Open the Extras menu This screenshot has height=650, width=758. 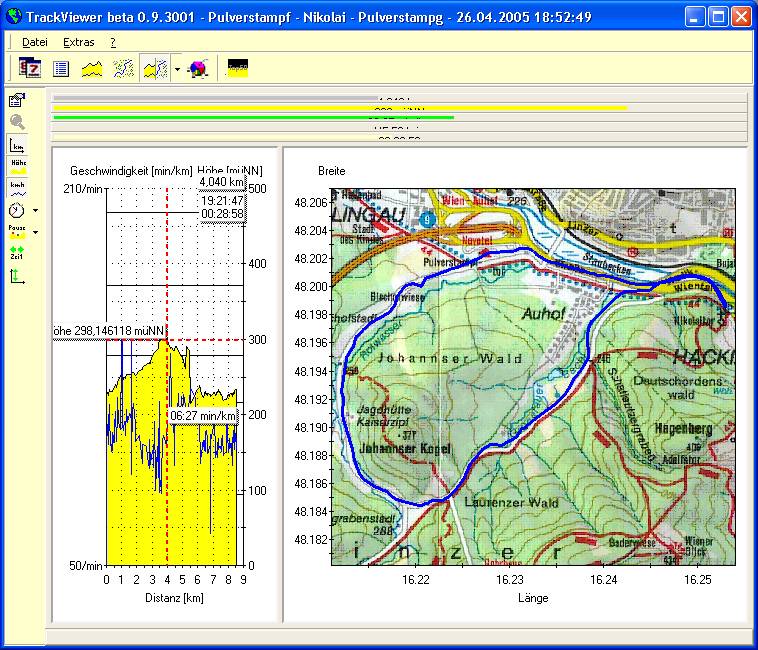coord(79,42)
